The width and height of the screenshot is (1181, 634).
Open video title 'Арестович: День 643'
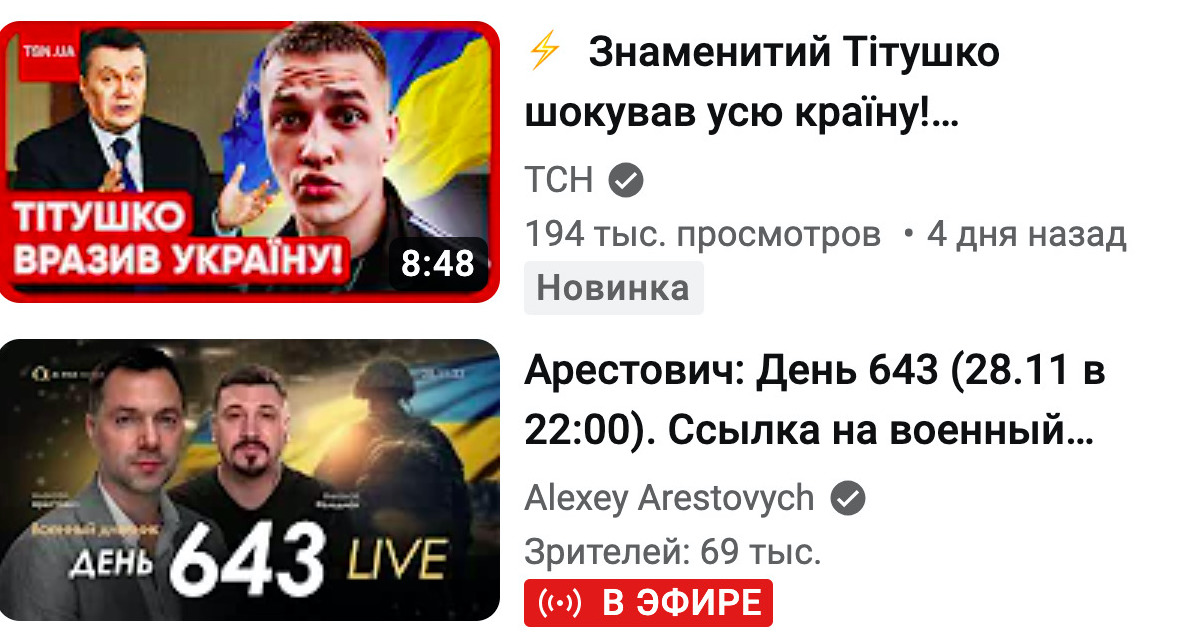pyautogui.click(x=814, y=400)
